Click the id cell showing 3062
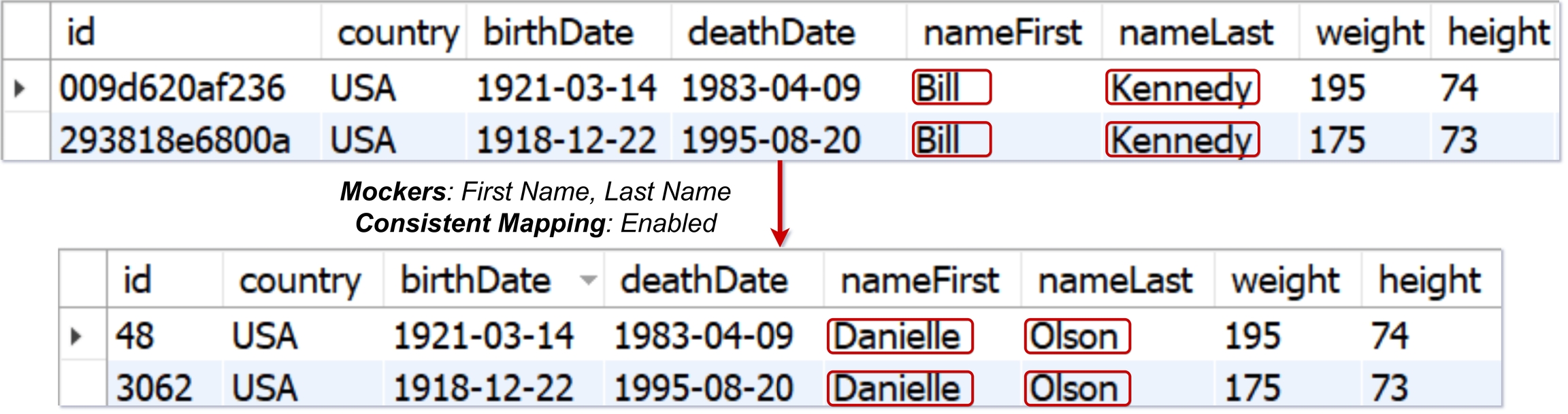Viewport: 1568px width, 414px height. coord(154,388)
